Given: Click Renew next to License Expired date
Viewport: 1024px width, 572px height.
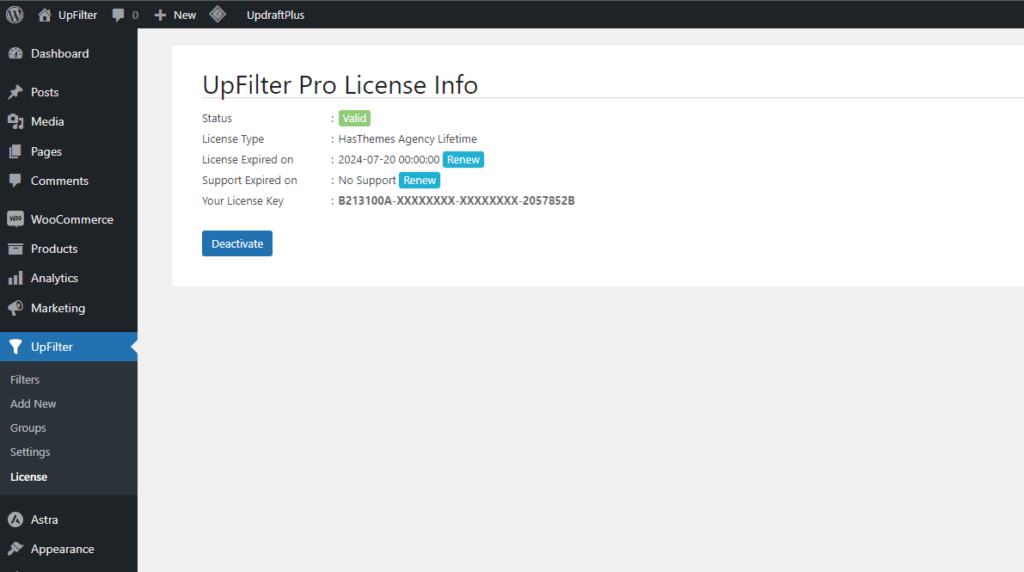Looking at the screenshot, I should click(x=463, y=160).
